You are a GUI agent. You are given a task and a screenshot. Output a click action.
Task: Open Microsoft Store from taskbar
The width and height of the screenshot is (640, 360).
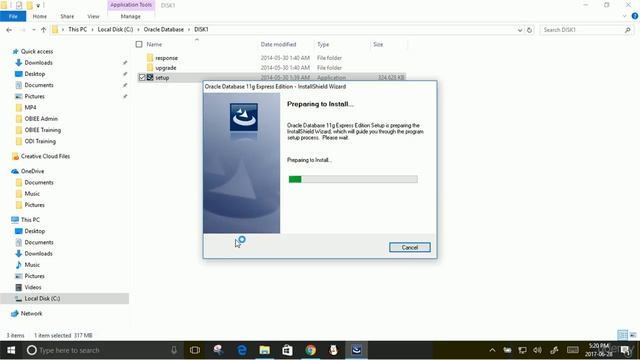click(x=287, y=350)
